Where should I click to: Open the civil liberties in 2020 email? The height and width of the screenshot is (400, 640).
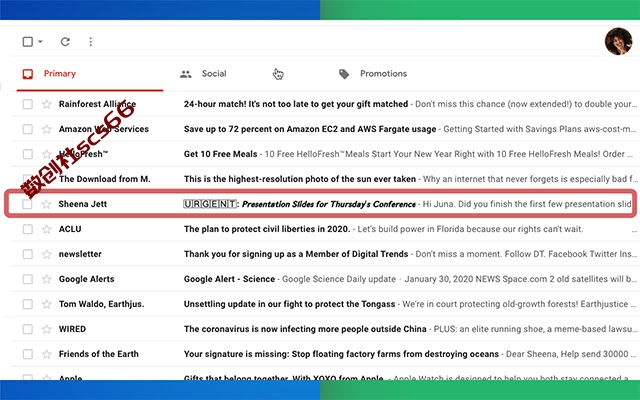click(267, 229)
